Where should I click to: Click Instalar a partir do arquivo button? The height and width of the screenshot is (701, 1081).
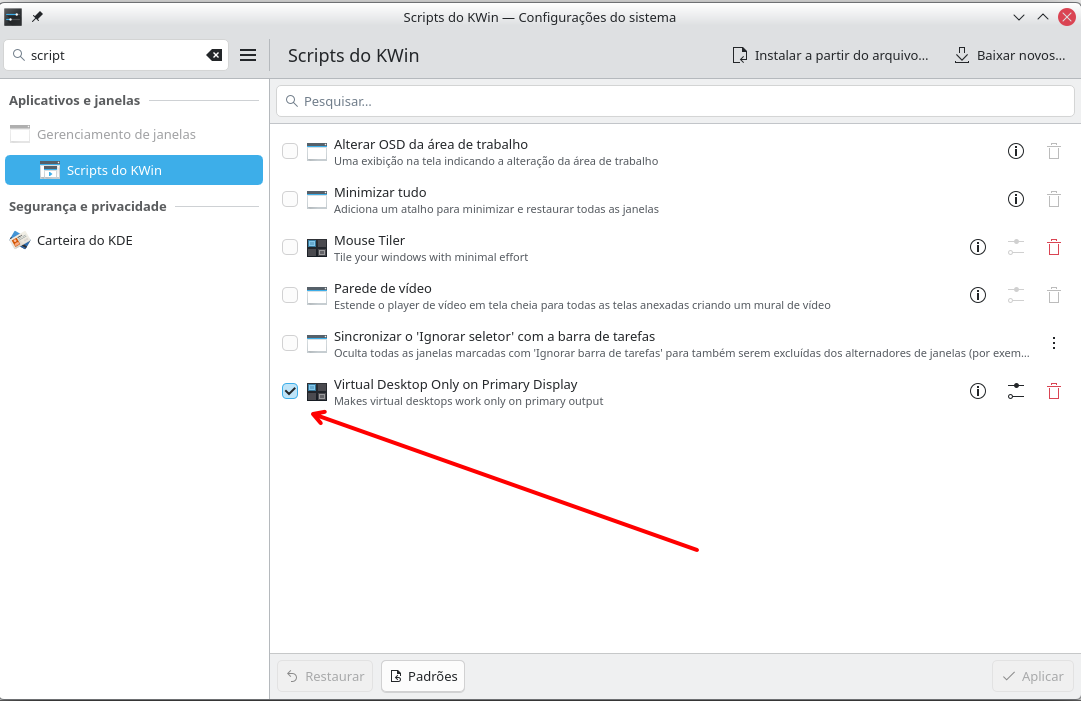(830, 55)
